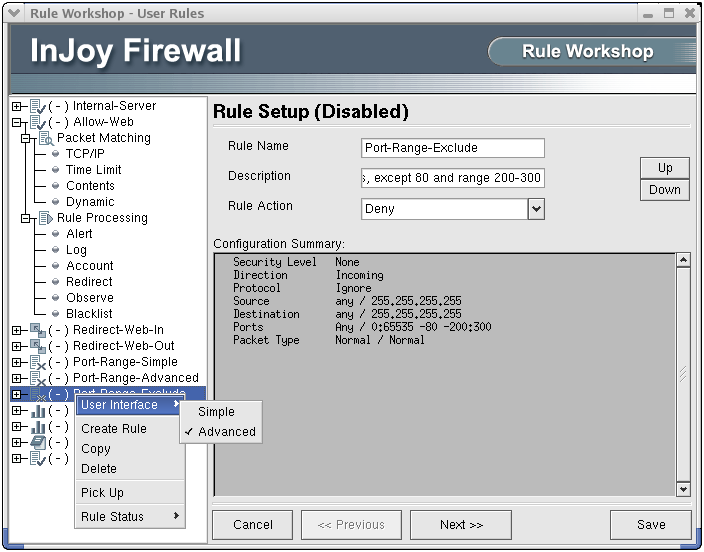Select the Time Limit tree node

coord(93,170)
